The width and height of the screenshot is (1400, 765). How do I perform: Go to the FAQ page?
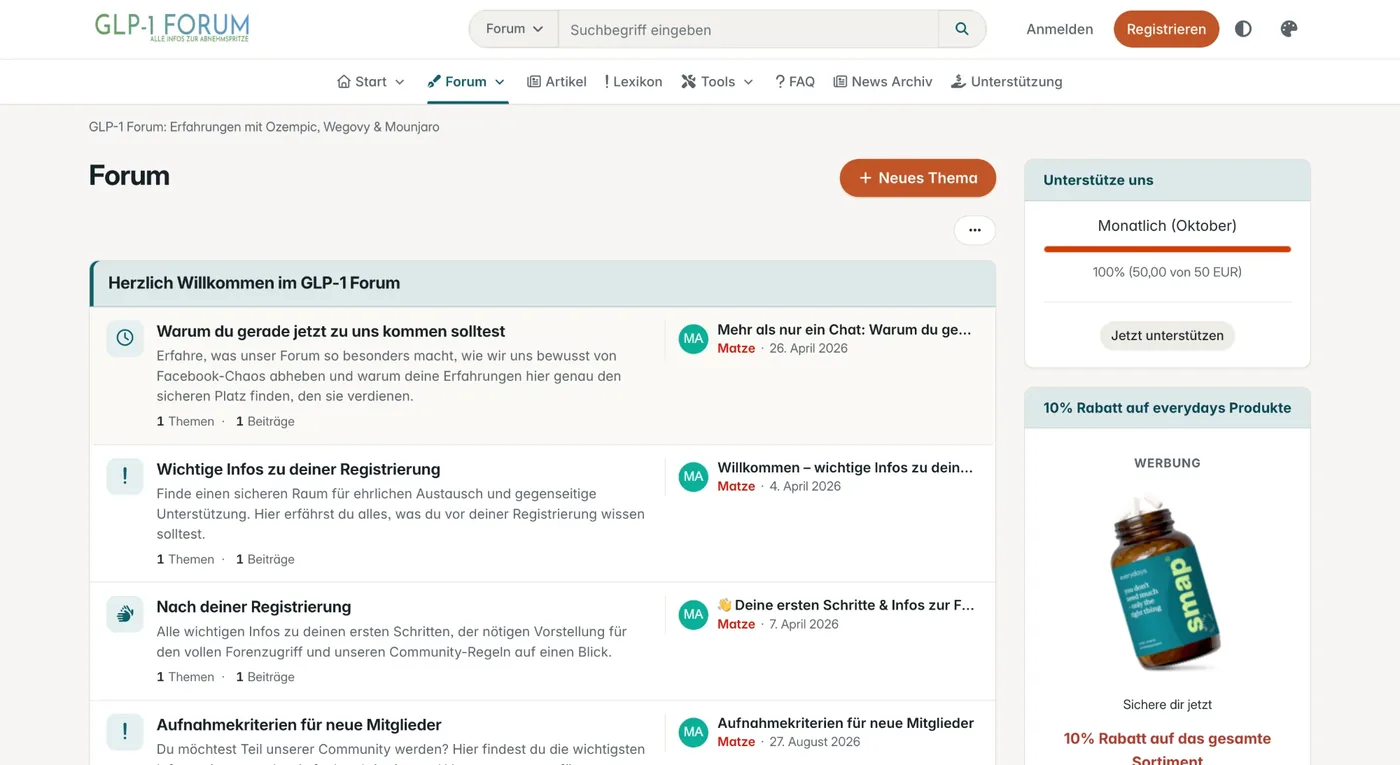pyautogui.click(x=795, y=82)
